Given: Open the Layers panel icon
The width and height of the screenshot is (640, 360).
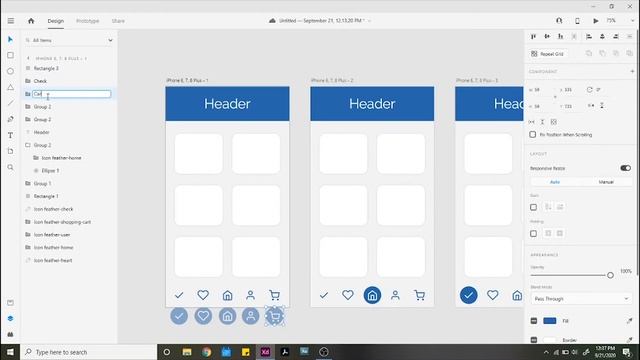Looking at the screenshot, I should point(10,318).
